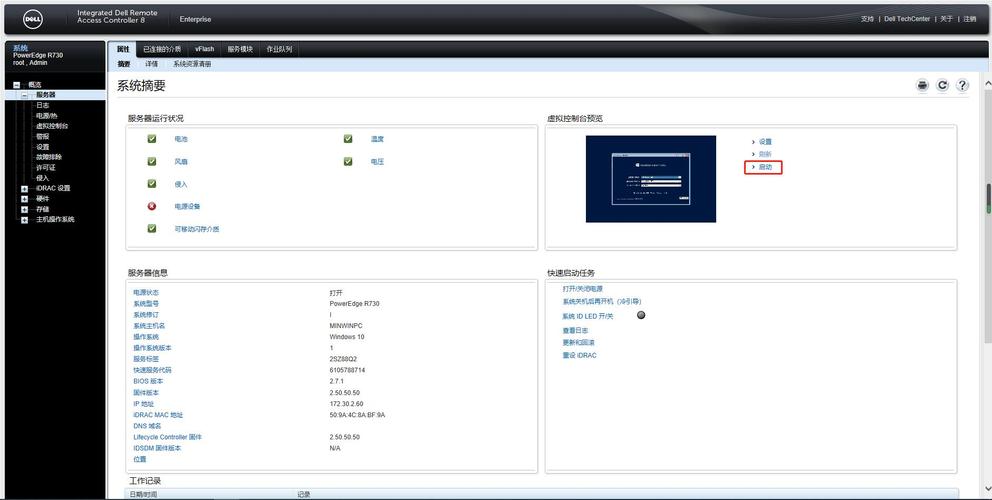
Task: Expand the 主机操作系统 tree node
Action: [25, 220]
